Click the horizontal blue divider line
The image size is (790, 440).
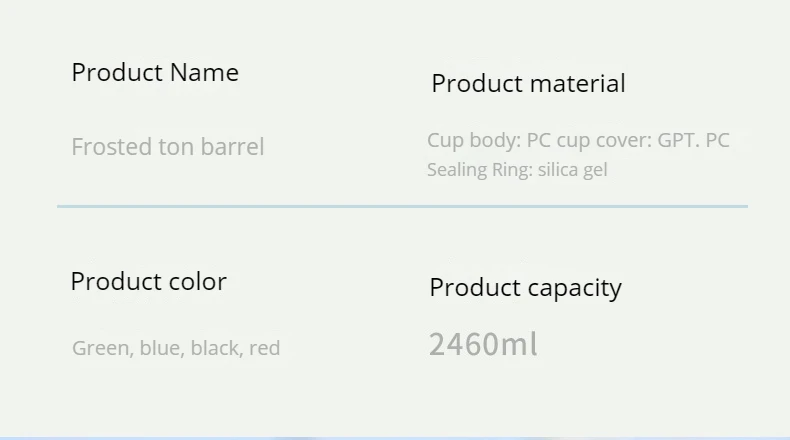402,206
